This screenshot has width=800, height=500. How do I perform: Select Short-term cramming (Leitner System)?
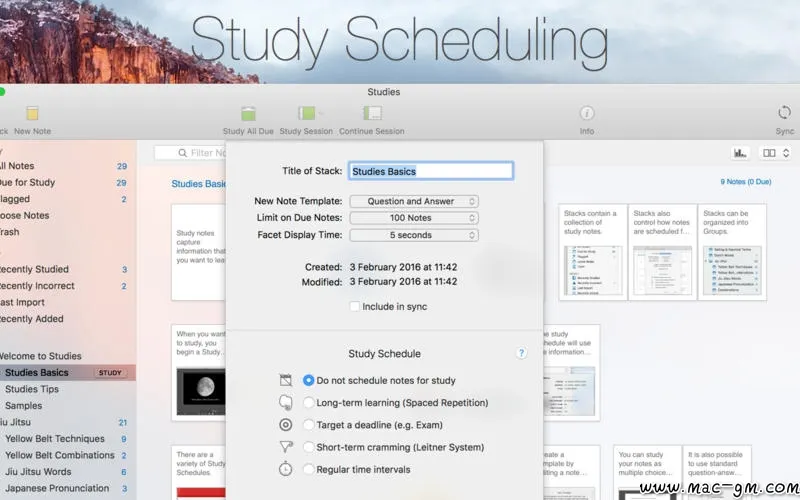[308, 447]
